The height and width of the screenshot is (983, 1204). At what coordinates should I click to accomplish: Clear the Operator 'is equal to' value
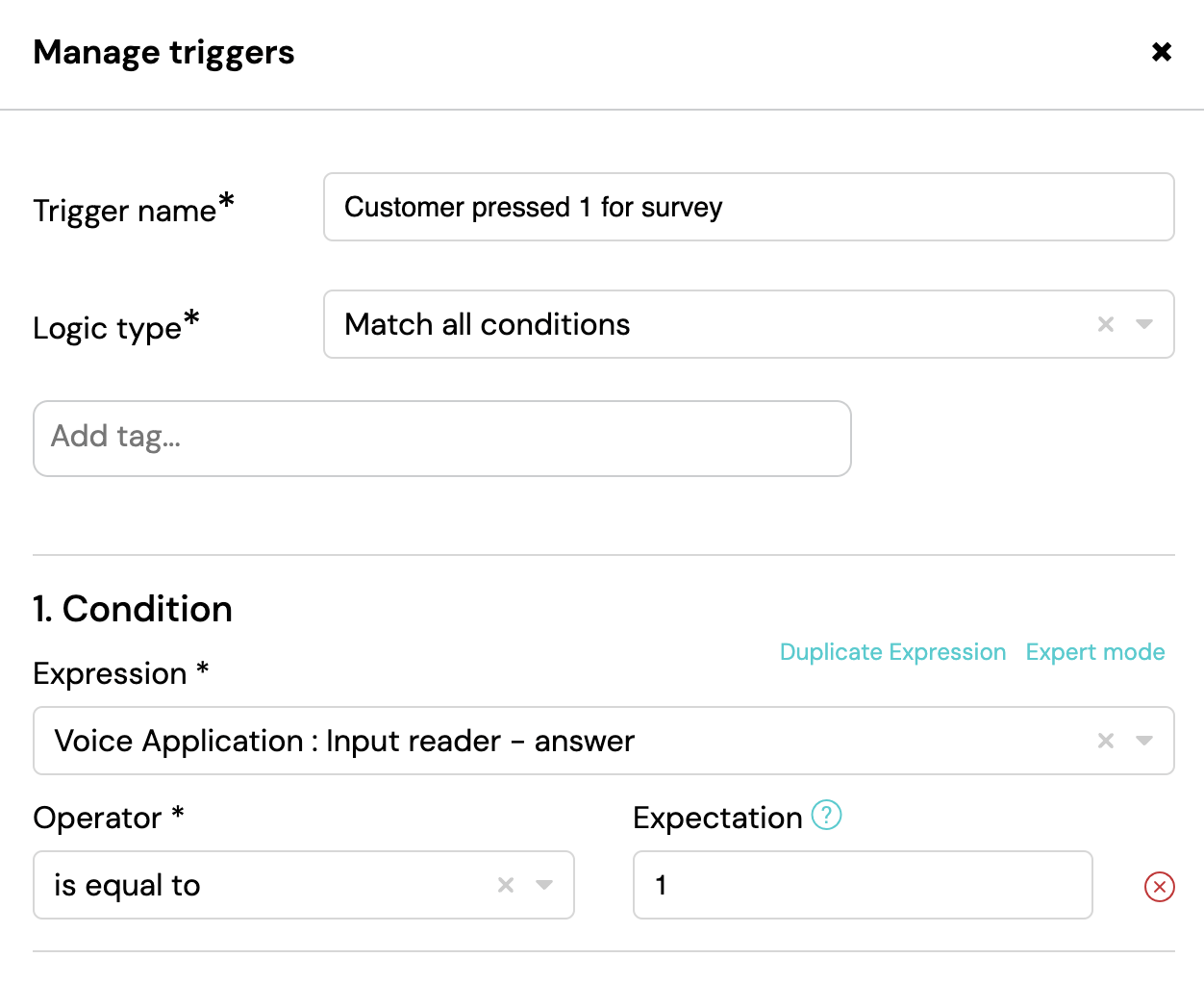click(506, 885)
